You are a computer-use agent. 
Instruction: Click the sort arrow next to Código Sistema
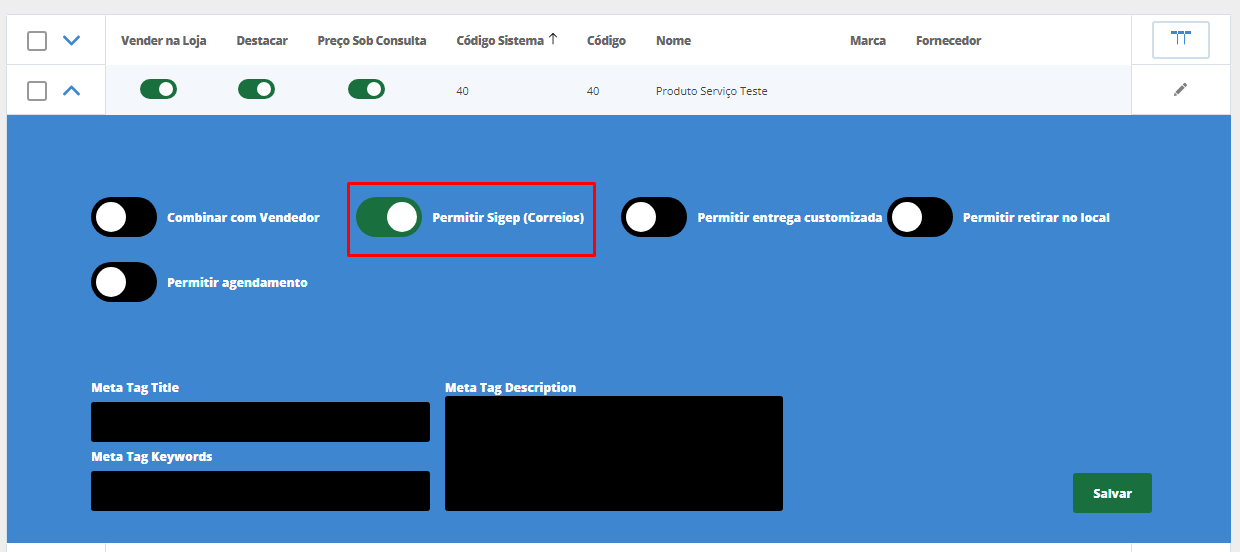click(x=553, y=40)
